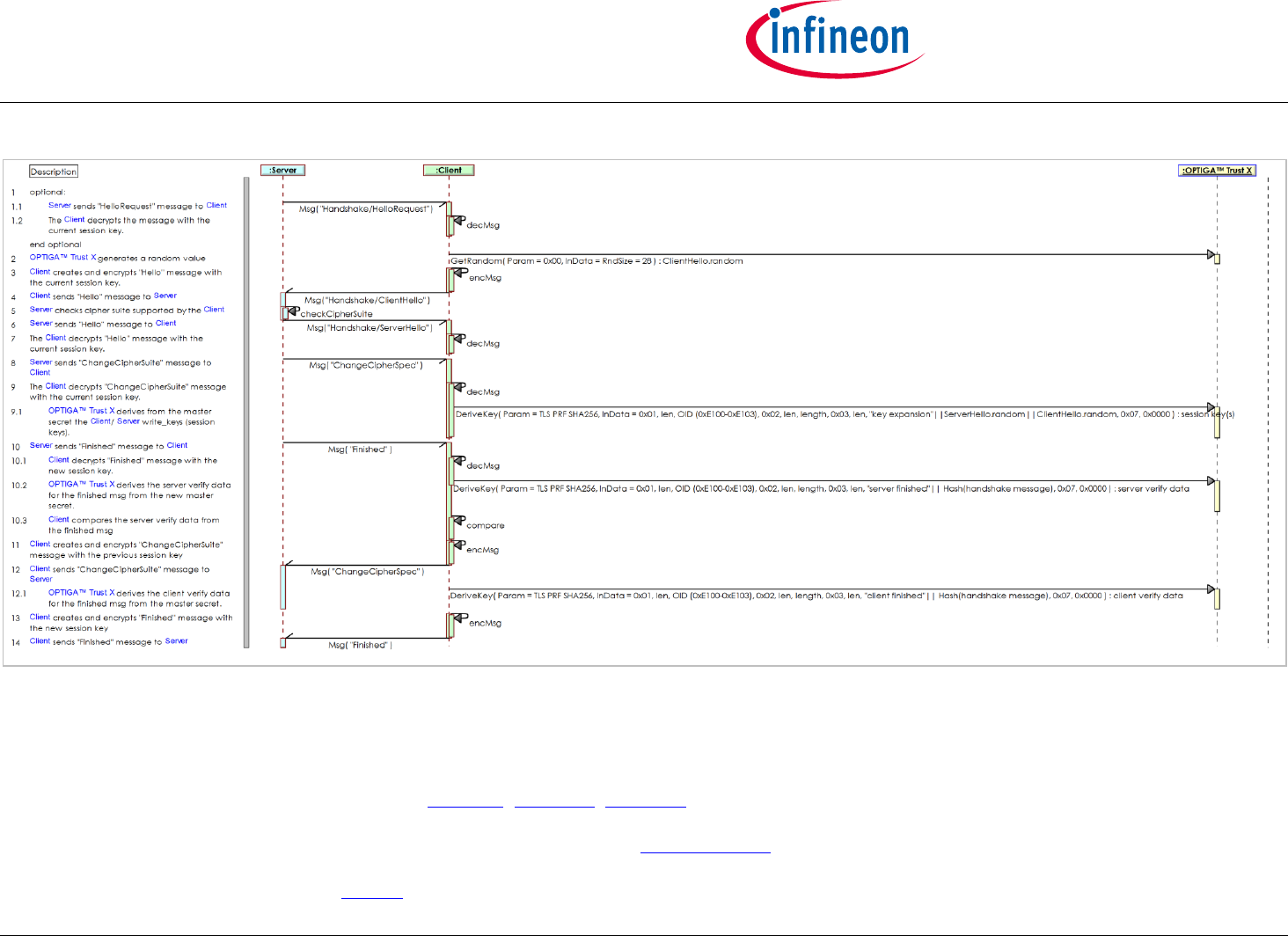Select the :Client lifeline header
The image size is (1288, 936).
point(449,171)
